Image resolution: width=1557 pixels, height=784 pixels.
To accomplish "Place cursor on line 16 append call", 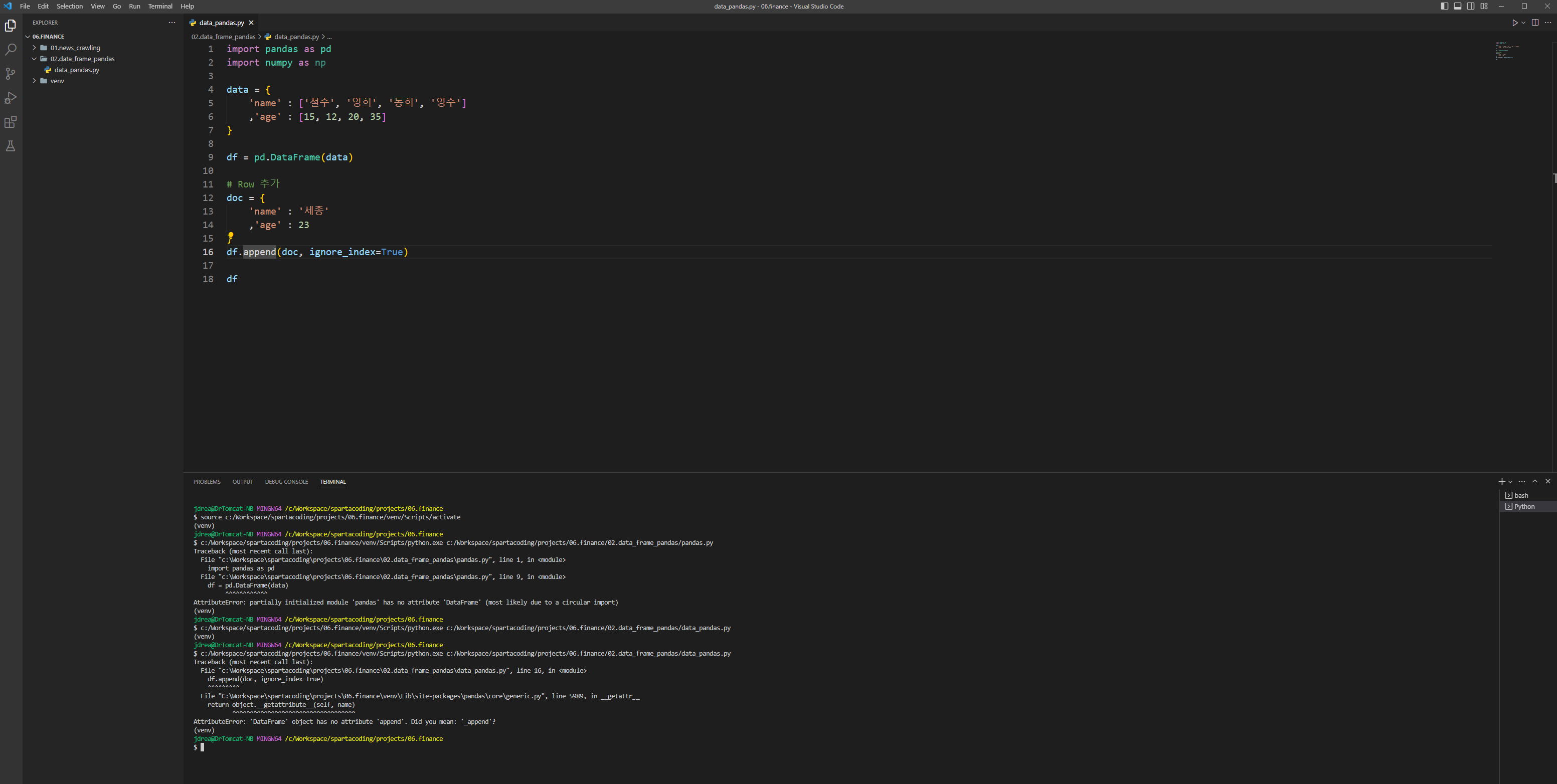I will [x=259, y=252].
